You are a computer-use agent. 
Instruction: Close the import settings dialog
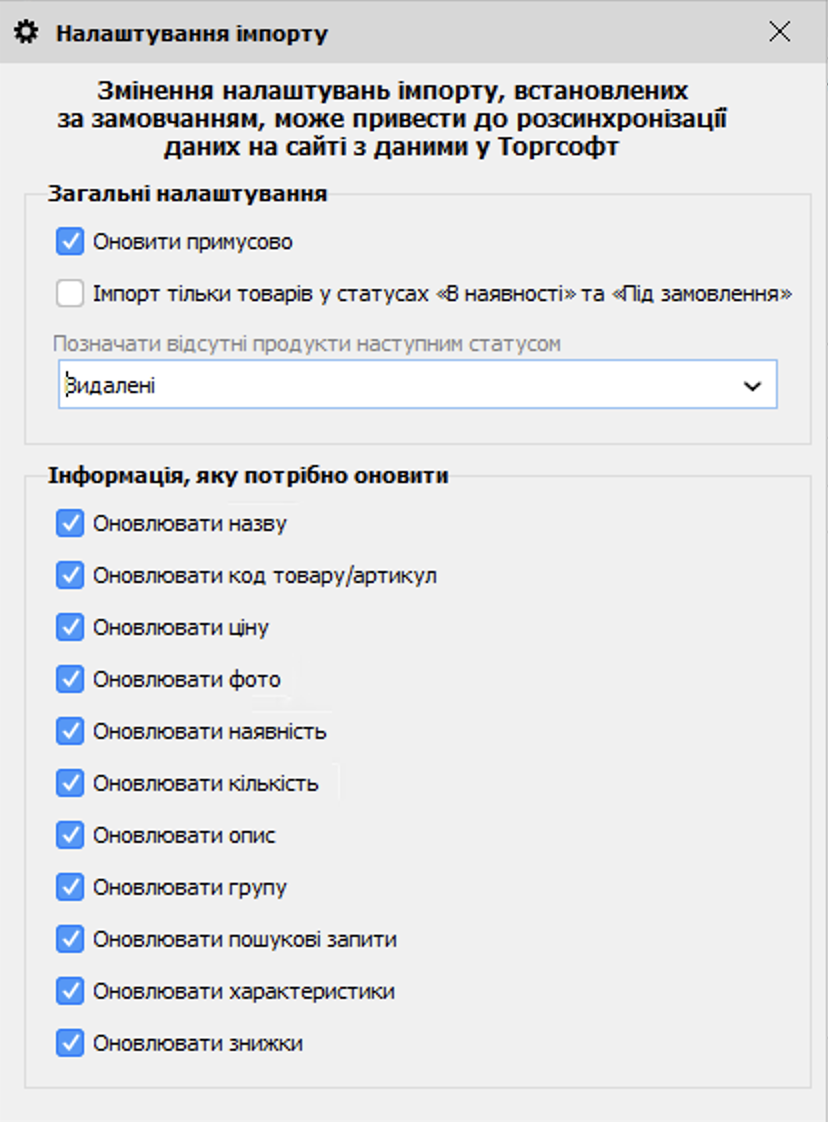[779, 31]
